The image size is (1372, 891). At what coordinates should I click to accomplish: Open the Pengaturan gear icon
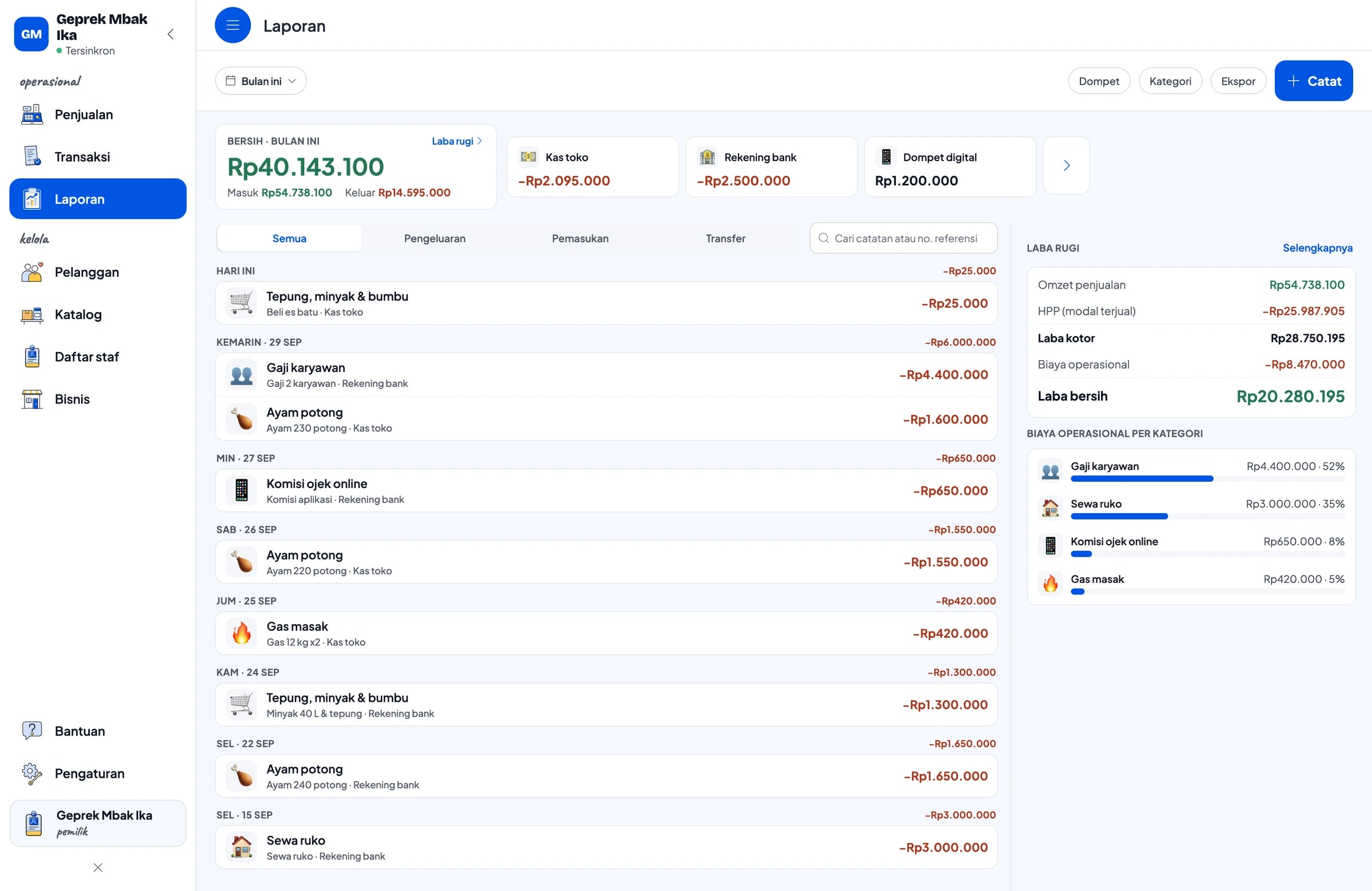pyautogui.click(x=31, y=773)
